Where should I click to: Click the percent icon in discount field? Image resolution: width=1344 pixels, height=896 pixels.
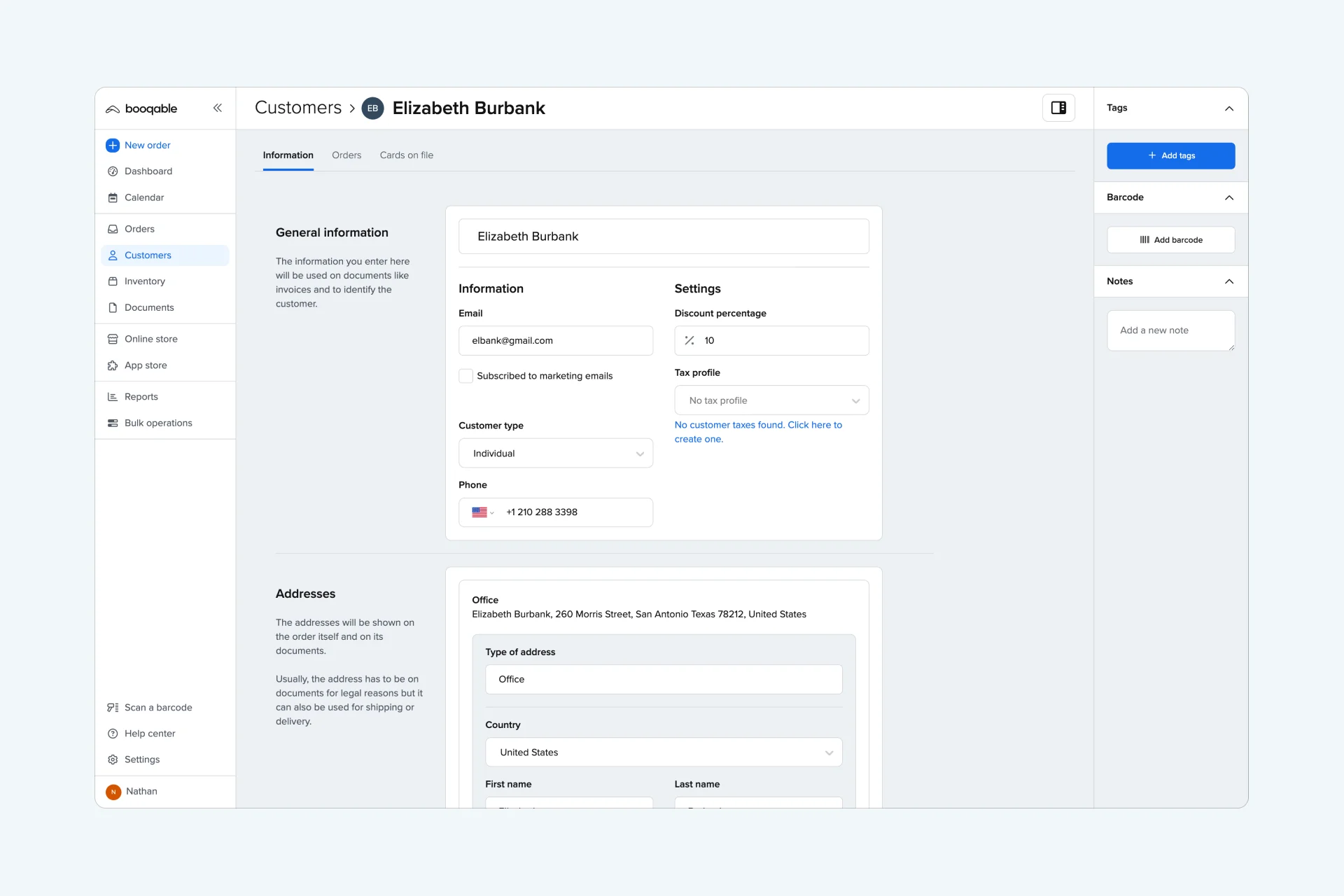[x=689, y=340]
